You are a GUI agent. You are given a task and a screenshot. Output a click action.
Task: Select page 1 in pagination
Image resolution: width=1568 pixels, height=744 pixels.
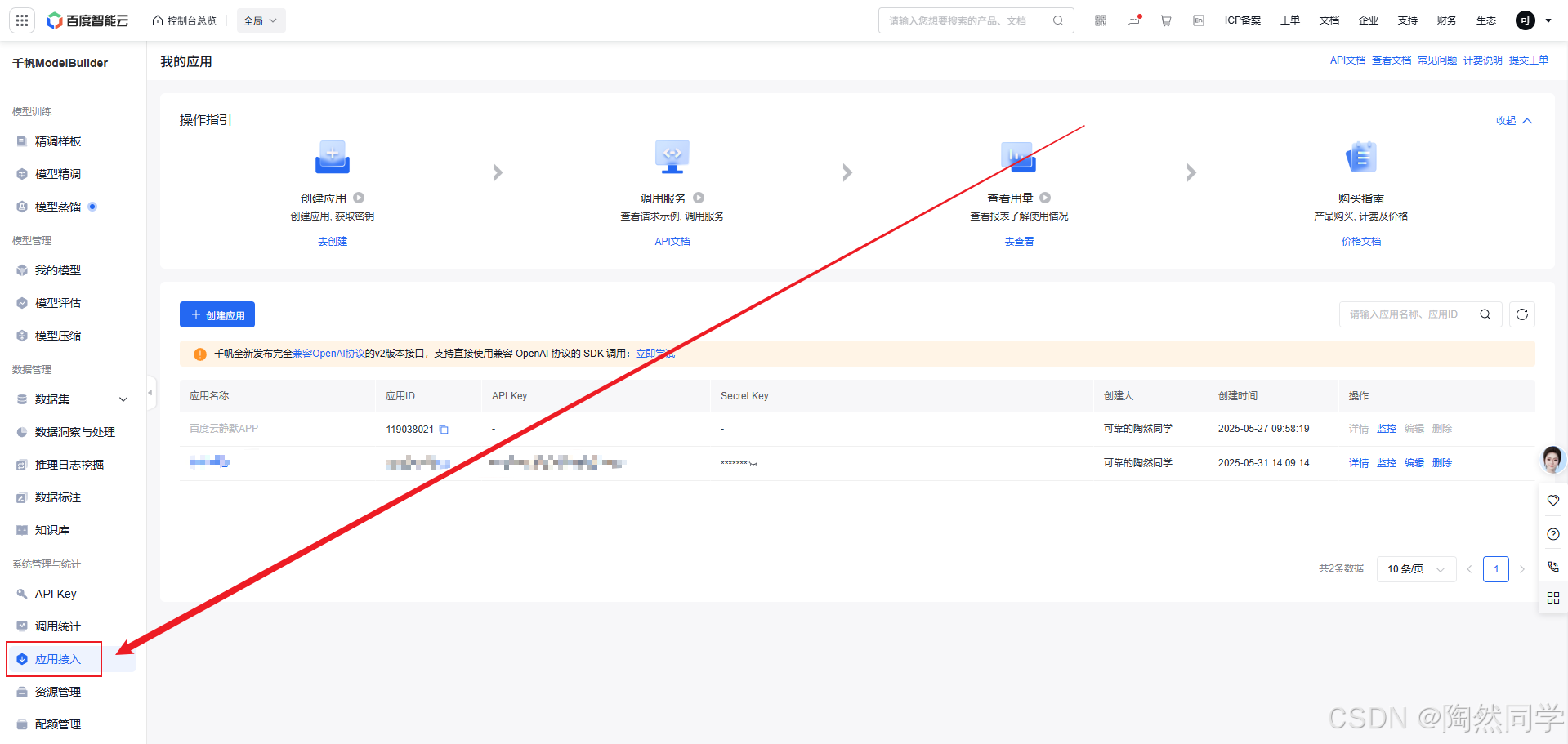point(1496,569)
